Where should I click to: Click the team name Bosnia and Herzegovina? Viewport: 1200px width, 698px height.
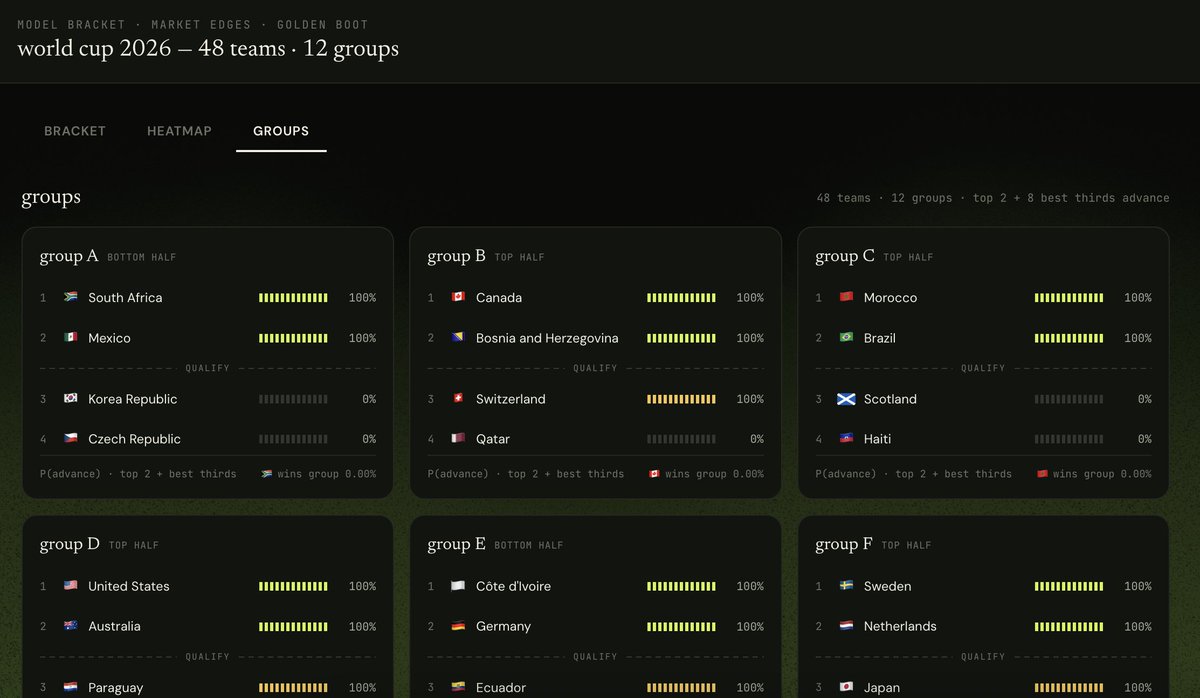pyautogui.click(x=547, y=338)
